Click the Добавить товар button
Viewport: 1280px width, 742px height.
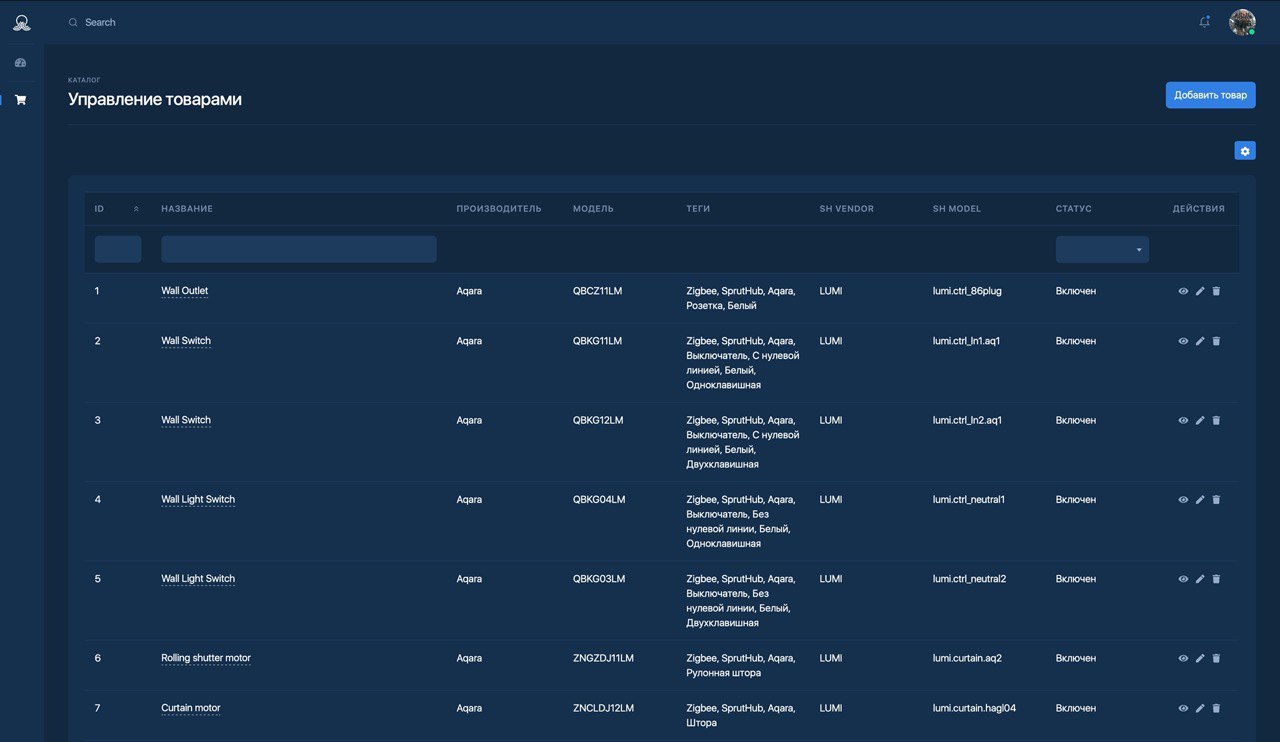pyautogui.click(x=1210, y=95)
